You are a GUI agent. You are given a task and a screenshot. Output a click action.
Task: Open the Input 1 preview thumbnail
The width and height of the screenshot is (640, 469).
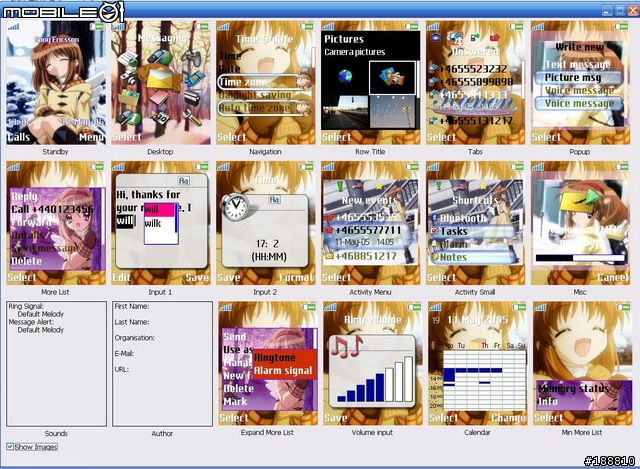pyautogui.click(x=160, y=223)
